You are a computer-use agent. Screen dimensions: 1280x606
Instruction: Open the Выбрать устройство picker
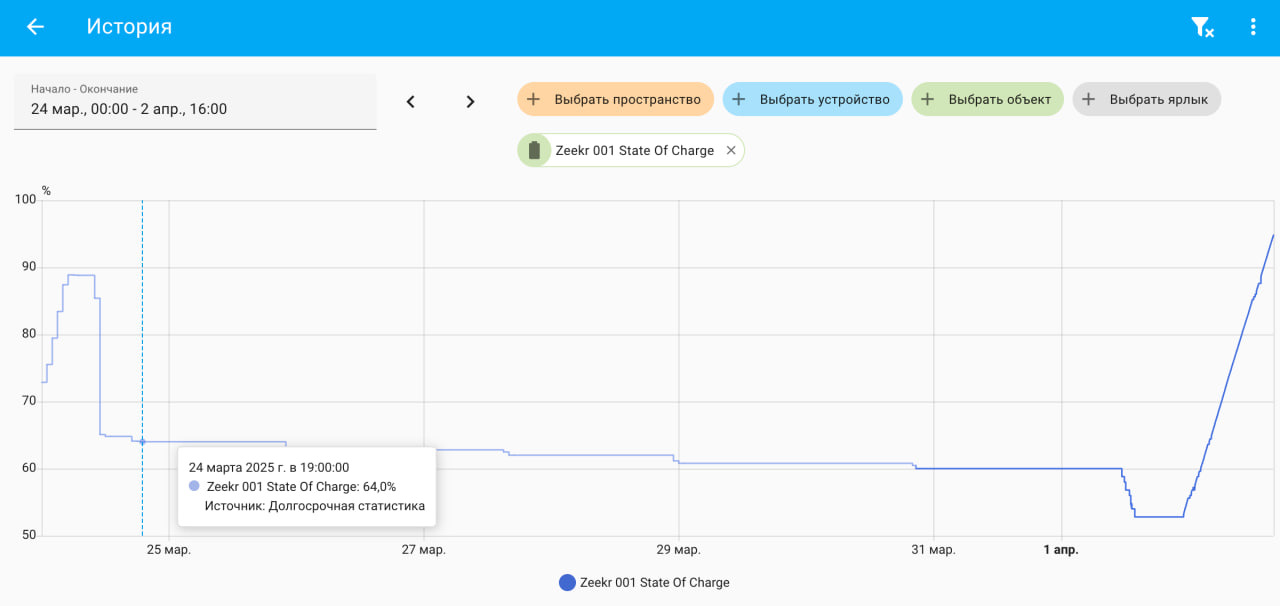click(x=812, y=99)
